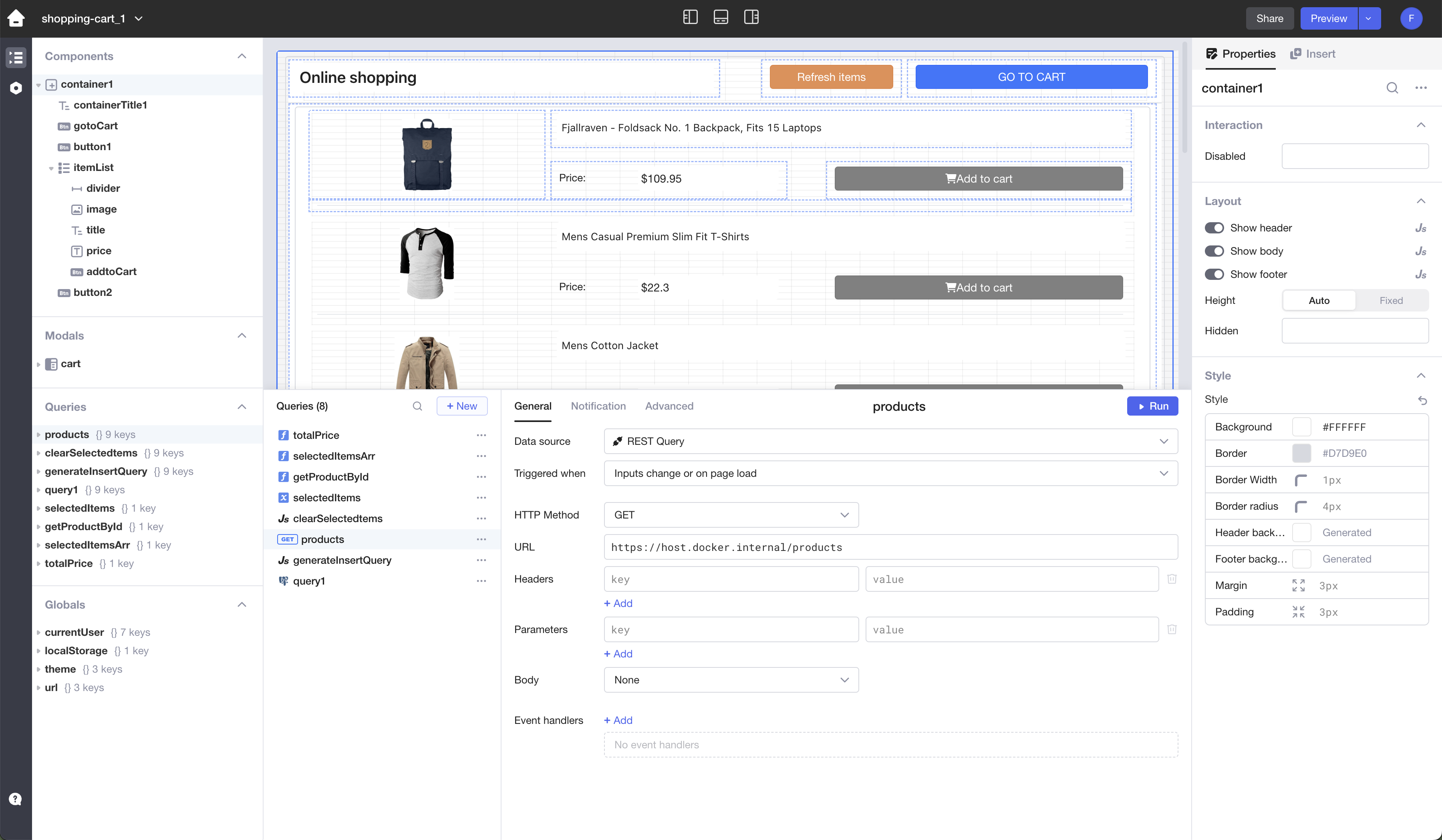This screenshot has height=840, width=1442.
Task: Toggle the bottom panel layout icon
Action: pyautogui.click(x=721, y=17)
